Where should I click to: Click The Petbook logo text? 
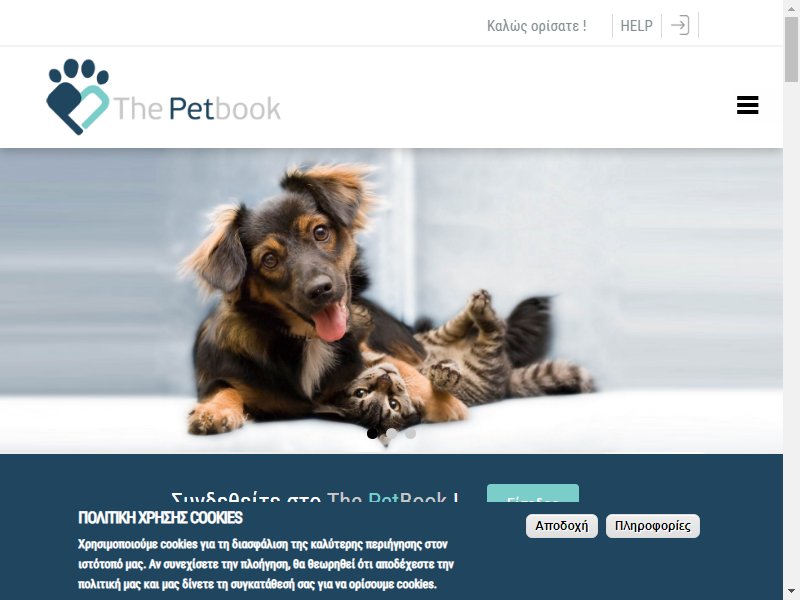[x=197, y=108]
